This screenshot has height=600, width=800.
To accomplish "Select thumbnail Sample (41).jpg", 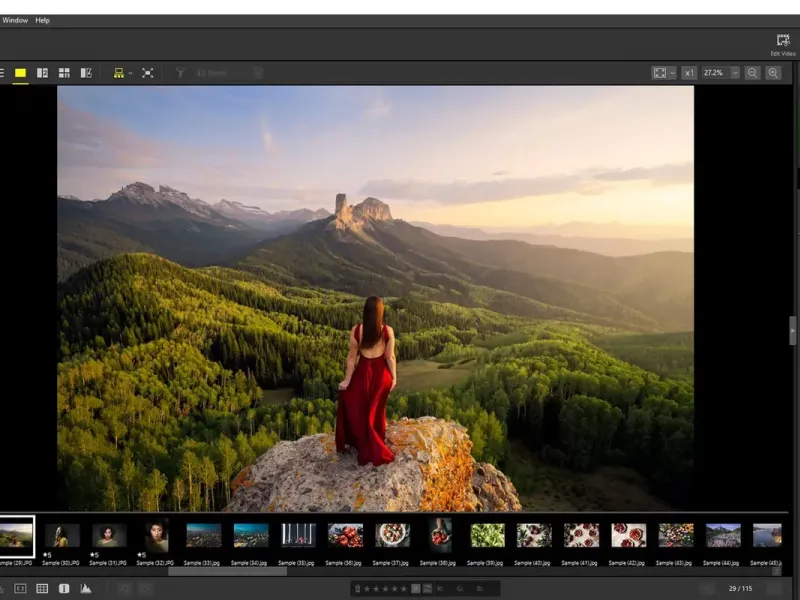I will click(582, 535).
